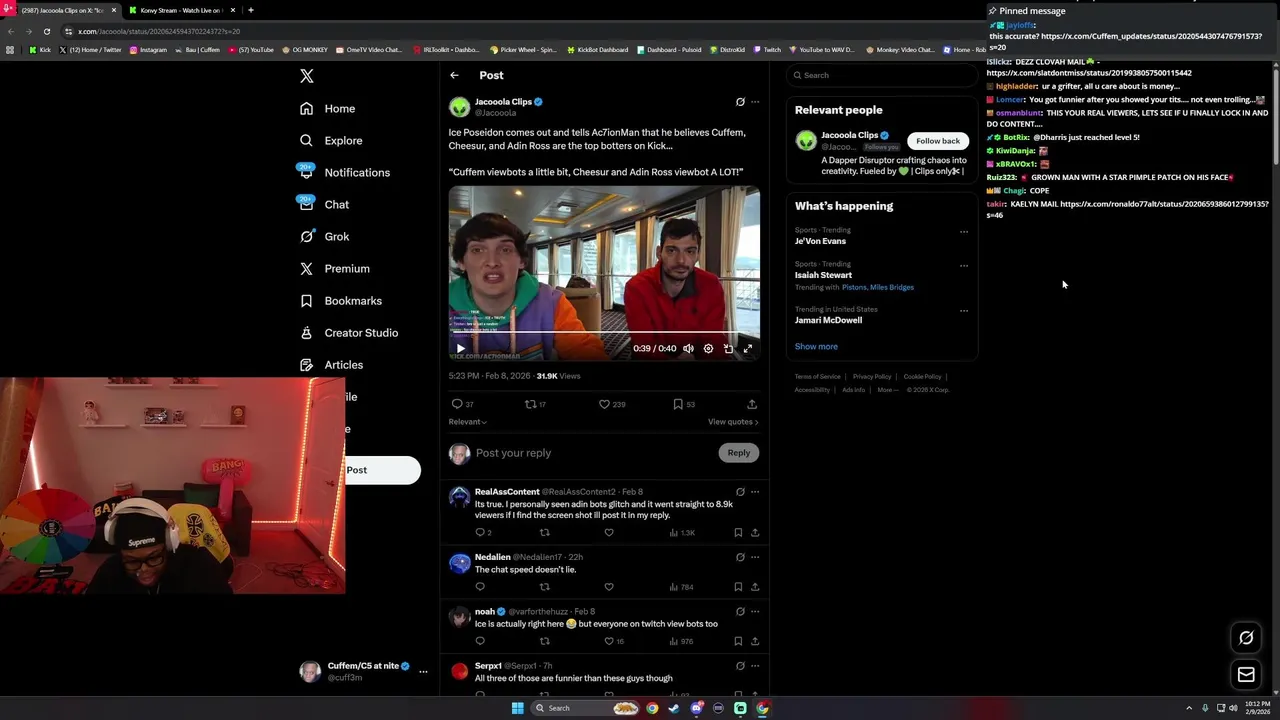Open the Chat section
The width and height of the screenshot is (1280, 720).
tap(324, 205)
